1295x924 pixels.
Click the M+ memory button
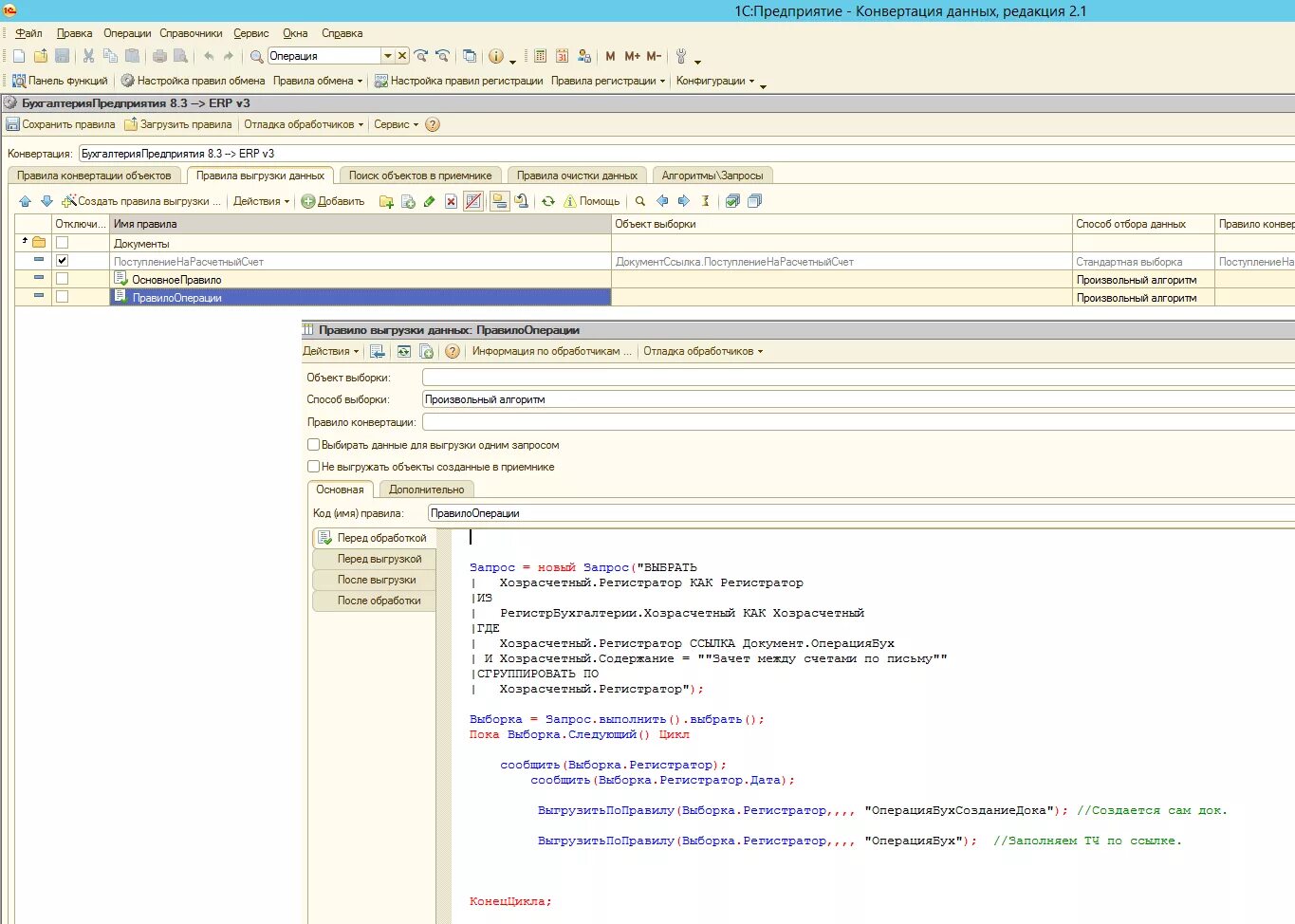coord(632,56)
